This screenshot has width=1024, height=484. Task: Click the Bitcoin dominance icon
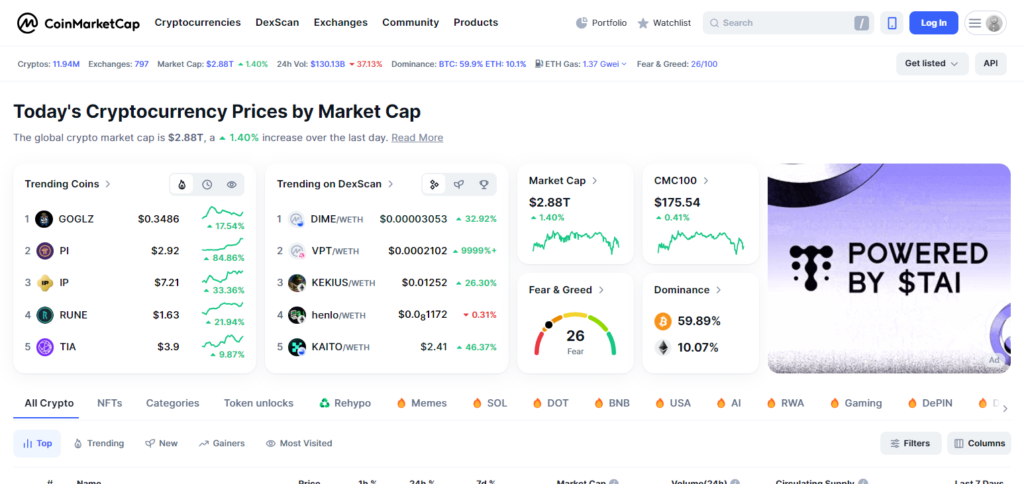click(x=662, y=321)
